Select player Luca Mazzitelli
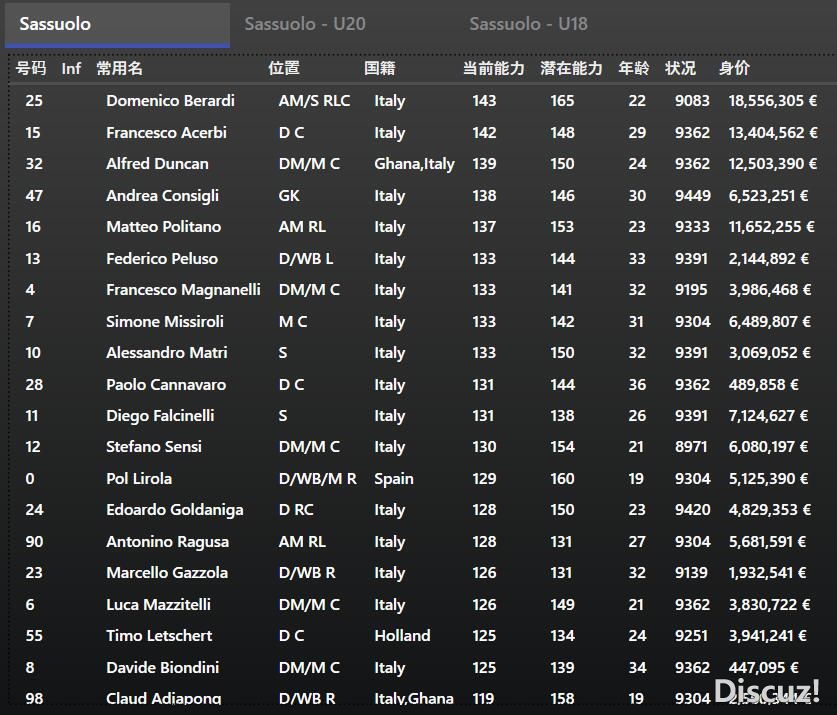Image resolution: width=837 pixels, height=715 pixels. (159, 605)
